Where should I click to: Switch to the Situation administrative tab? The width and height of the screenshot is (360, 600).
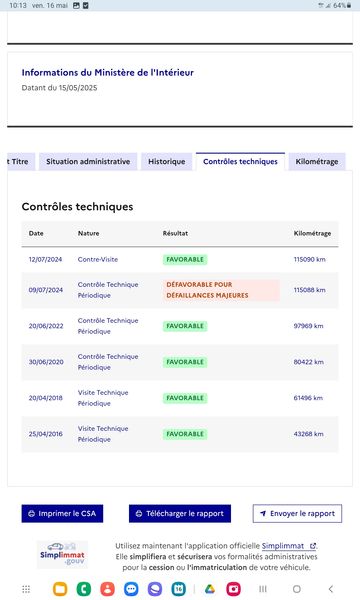pyautogui.click(x=88, y=161)
